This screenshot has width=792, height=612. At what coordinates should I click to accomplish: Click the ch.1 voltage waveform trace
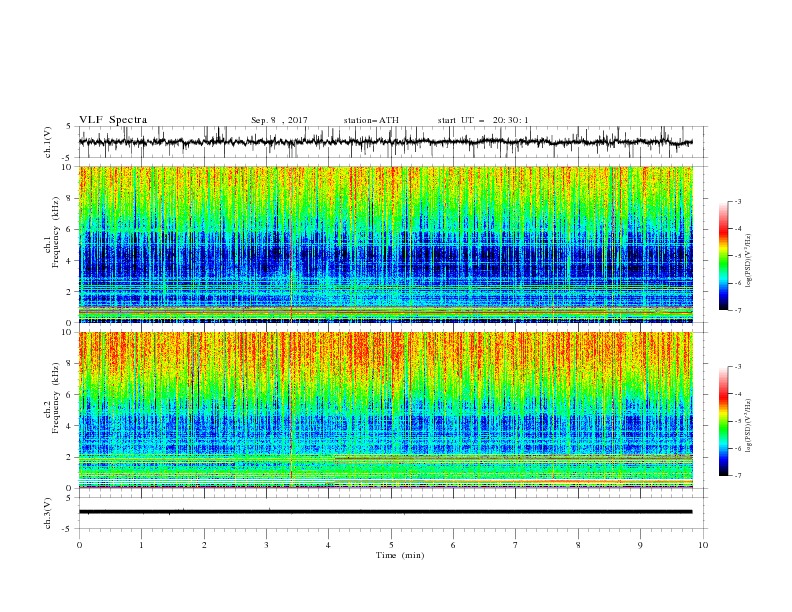[x=385, y=142]
